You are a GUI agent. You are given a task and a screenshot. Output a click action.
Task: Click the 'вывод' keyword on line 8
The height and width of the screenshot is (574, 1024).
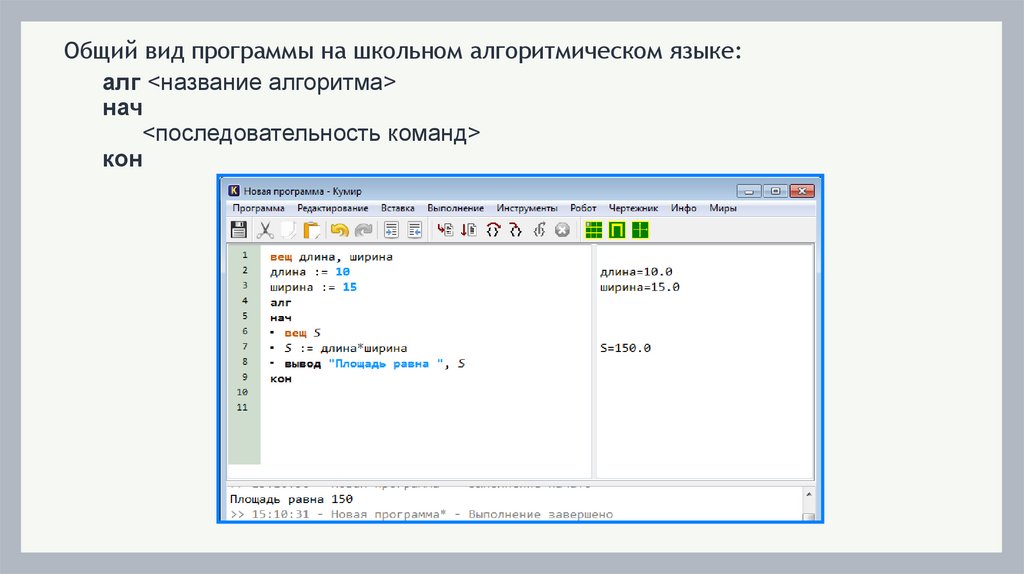[302, 364]
